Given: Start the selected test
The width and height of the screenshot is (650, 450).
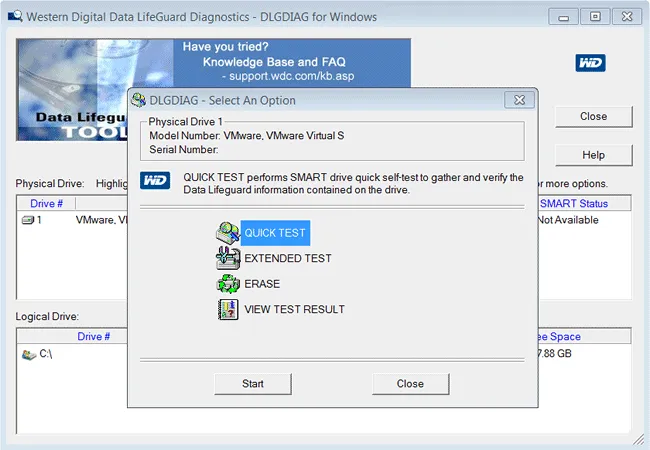Looking at the screenshot, I should [253, 384].
